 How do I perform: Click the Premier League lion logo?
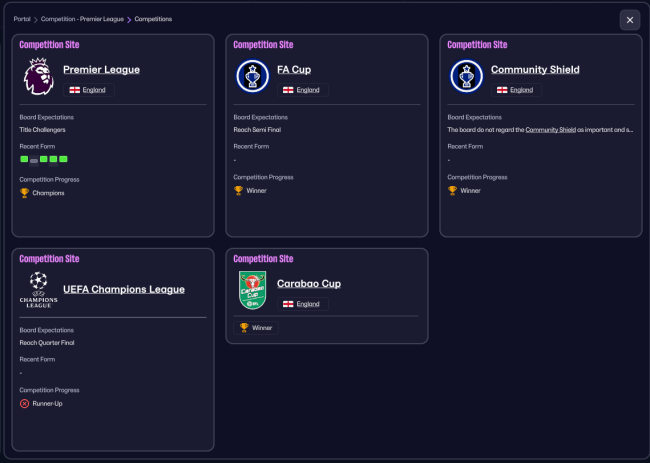(37, 77)
